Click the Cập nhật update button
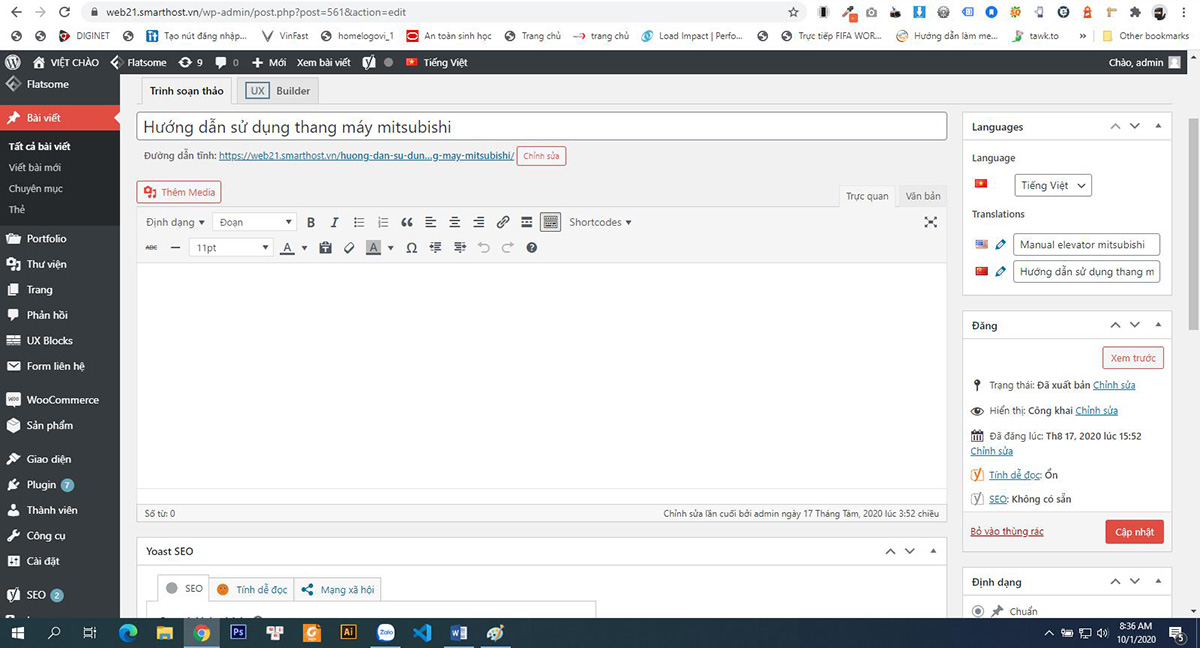Screen dimensions: 1200x648 click(x=1135, y=532)
